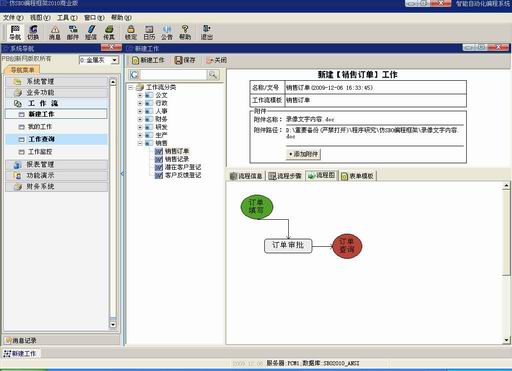
Task: Click the 客户反馈登记 form icon
Action: click(x=159, y=175)
